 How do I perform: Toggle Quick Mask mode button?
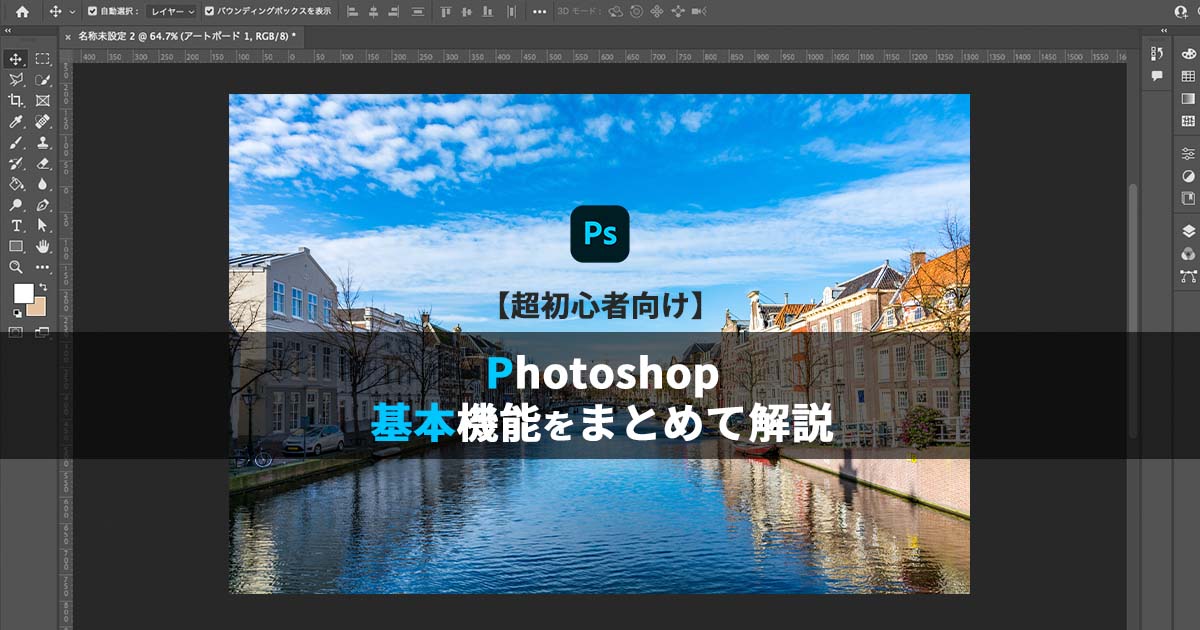click(16, 333)
